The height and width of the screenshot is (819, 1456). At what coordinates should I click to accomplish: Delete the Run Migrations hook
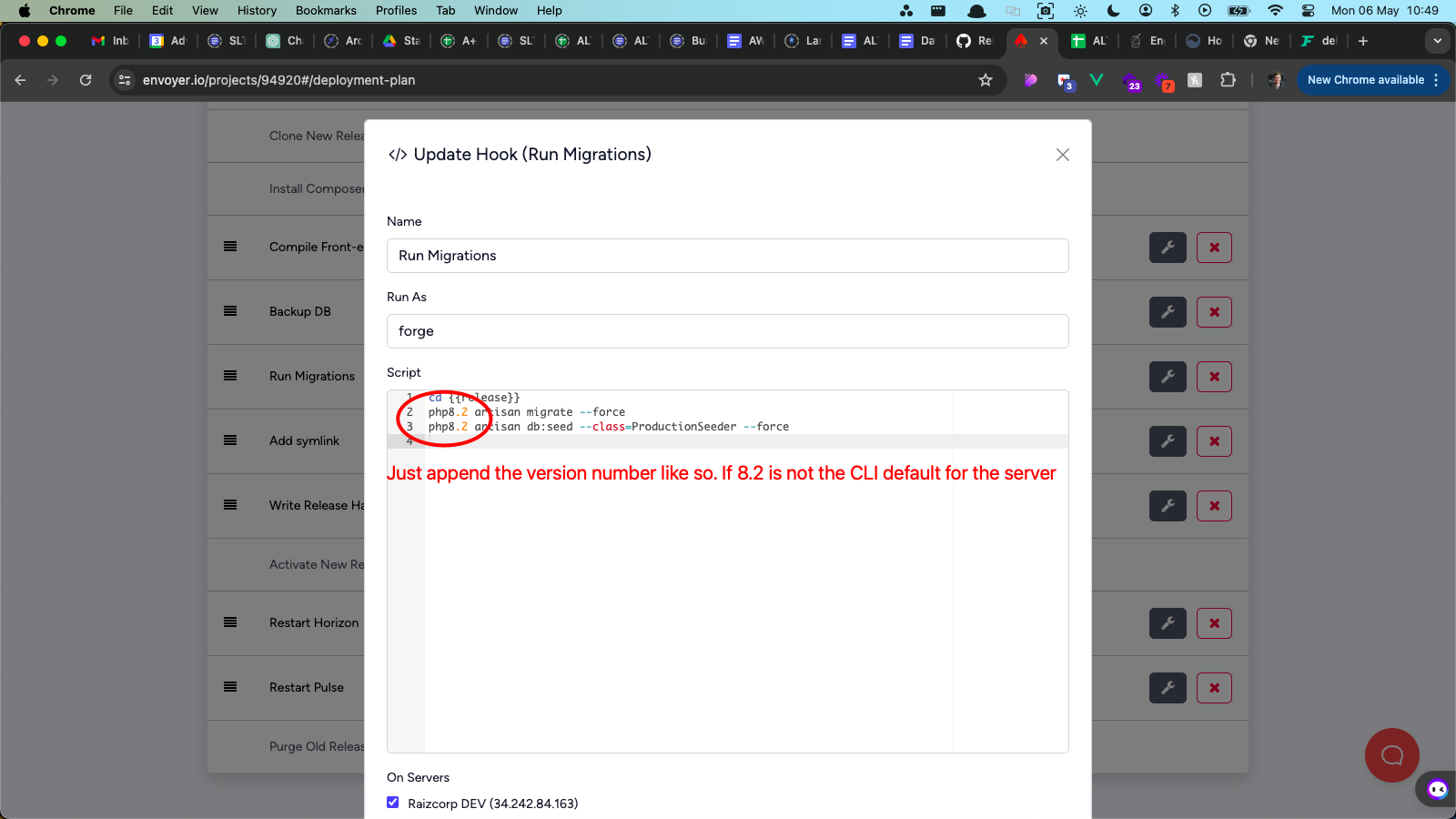tap(1214, 377)
